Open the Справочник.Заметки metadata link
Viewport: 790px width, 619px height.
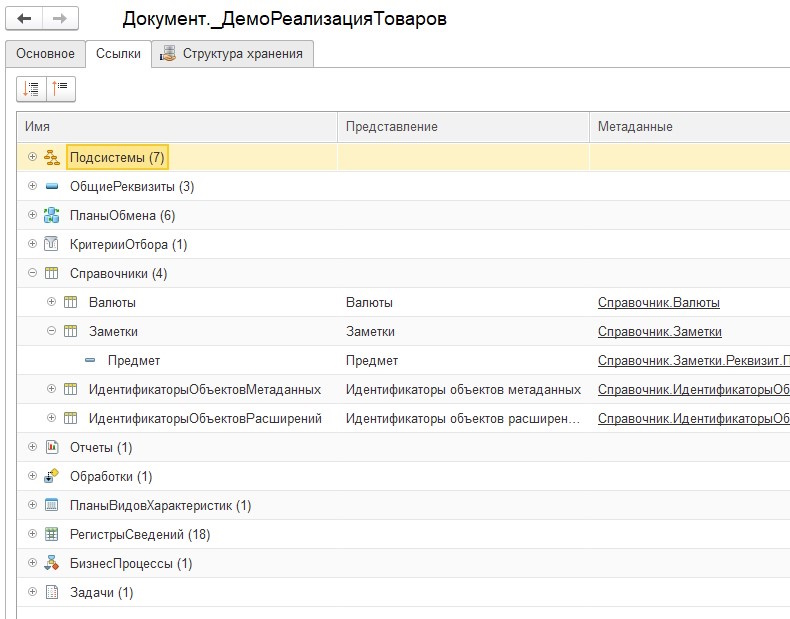[660, 332]
